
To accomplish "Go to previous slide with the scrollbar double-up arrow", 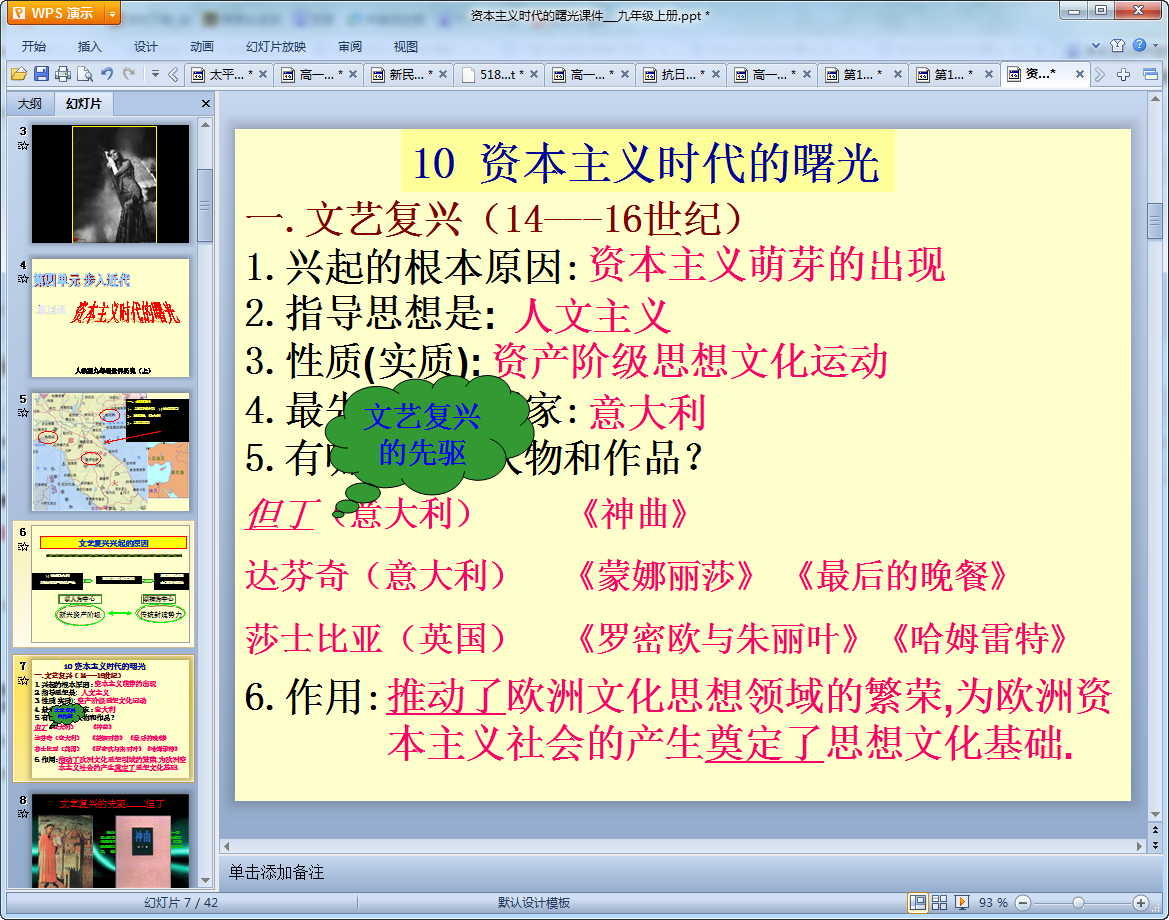I will coord(1155,830).
